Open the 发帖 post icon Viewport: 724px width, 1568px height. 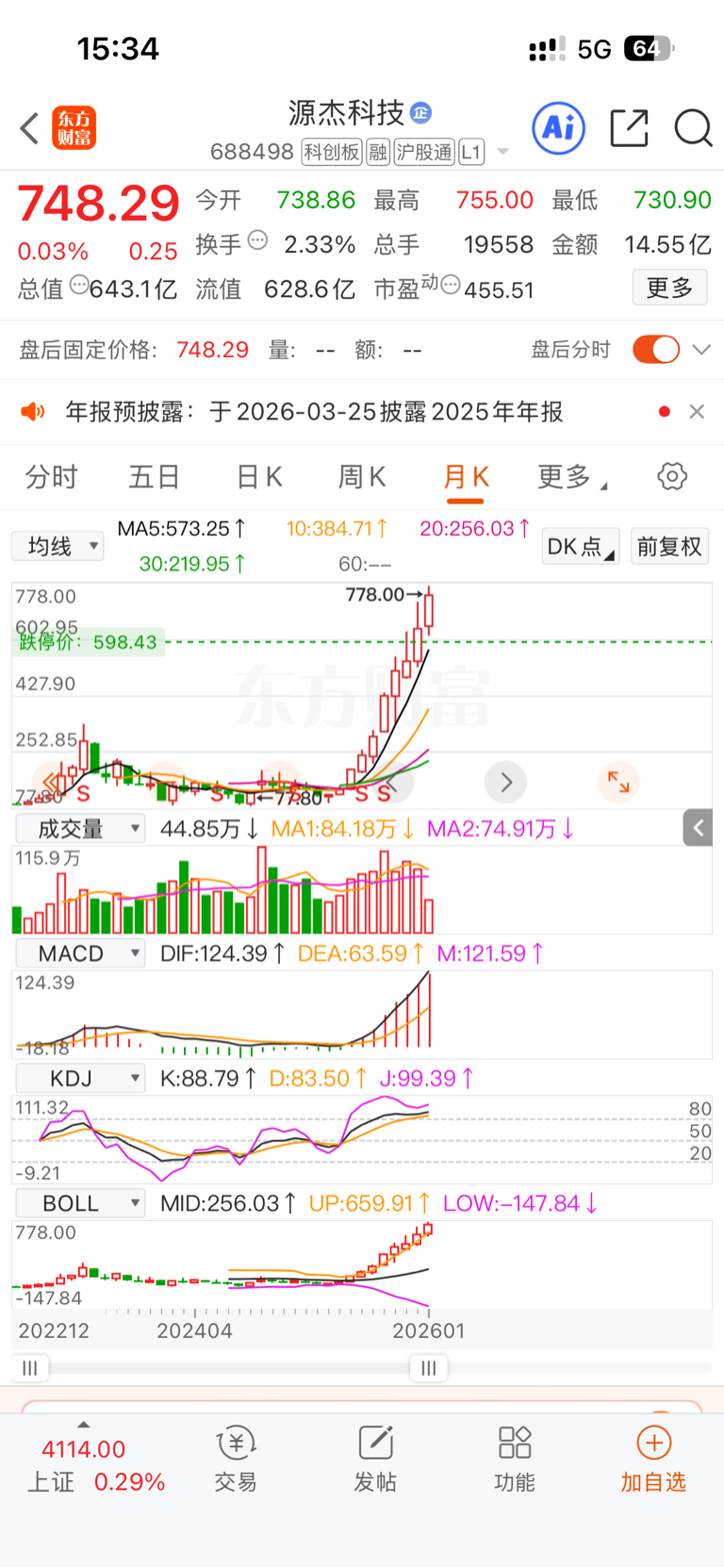[375, 1458]
